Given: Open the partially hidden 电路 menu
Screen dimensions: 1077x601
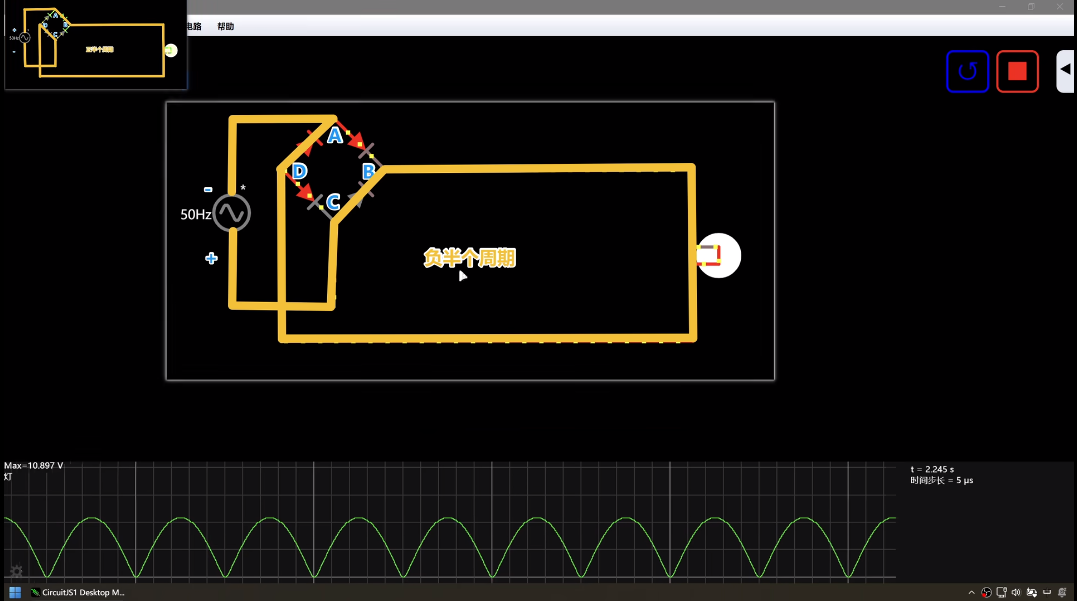Looking at the screenshot, I should tap(194, 26).
